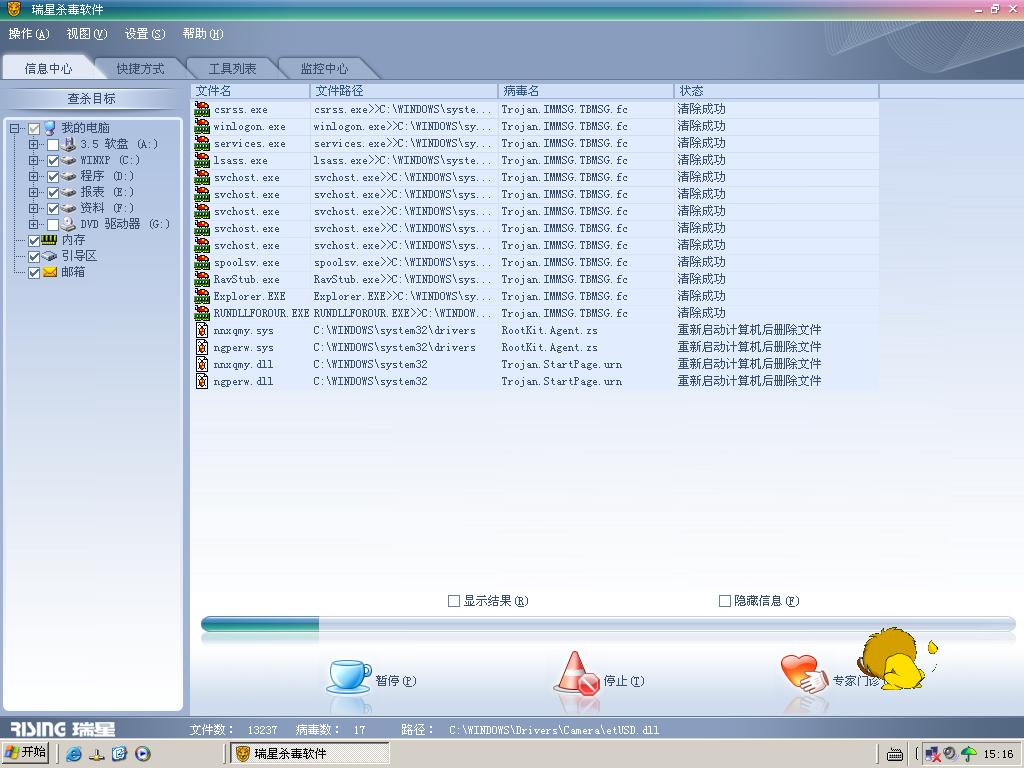
Task: Click the keyboard language bar icon
Action: [895, 754]
